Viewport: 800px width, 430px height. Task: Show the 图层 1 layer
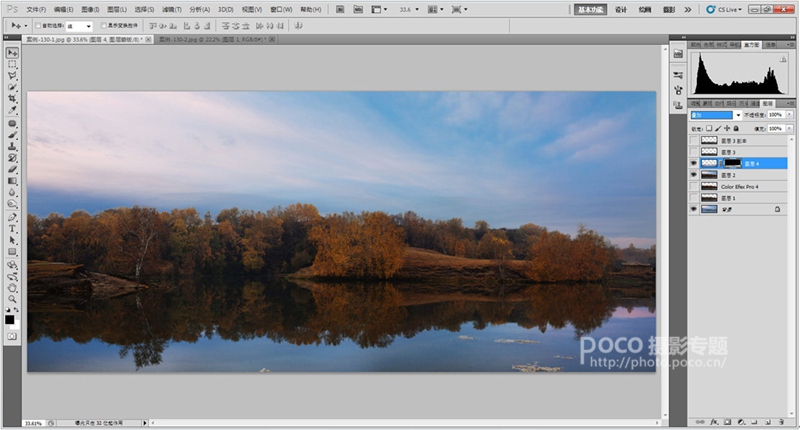click(693, 198)
